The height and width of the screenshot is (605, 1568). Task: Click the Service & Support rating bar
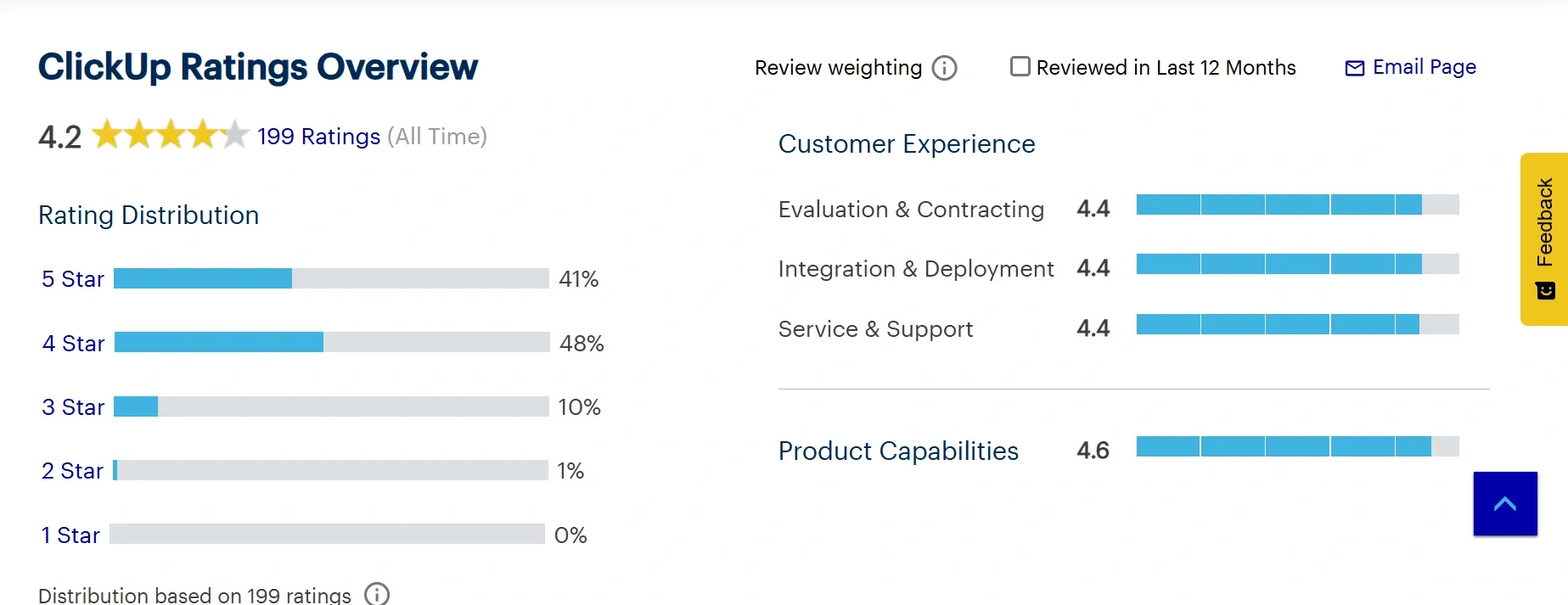(1297, 324)
